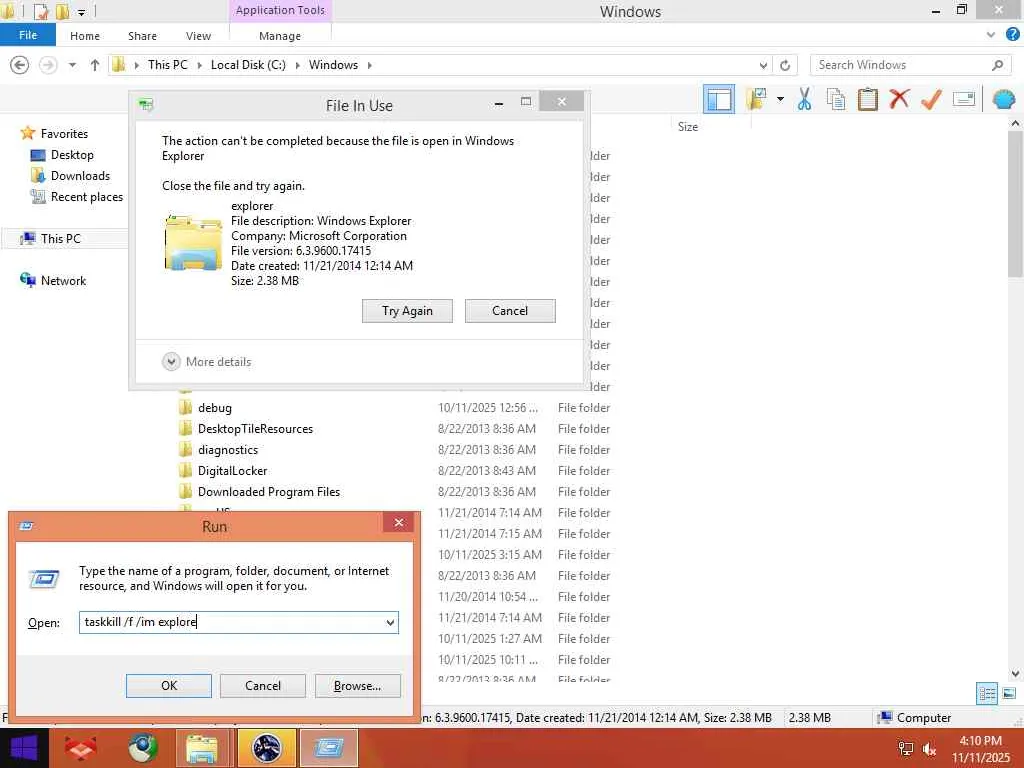This screenshot has width=1024, height=768.
Task: Open the folder options dropdown arrow
Action: pos(780,99)
